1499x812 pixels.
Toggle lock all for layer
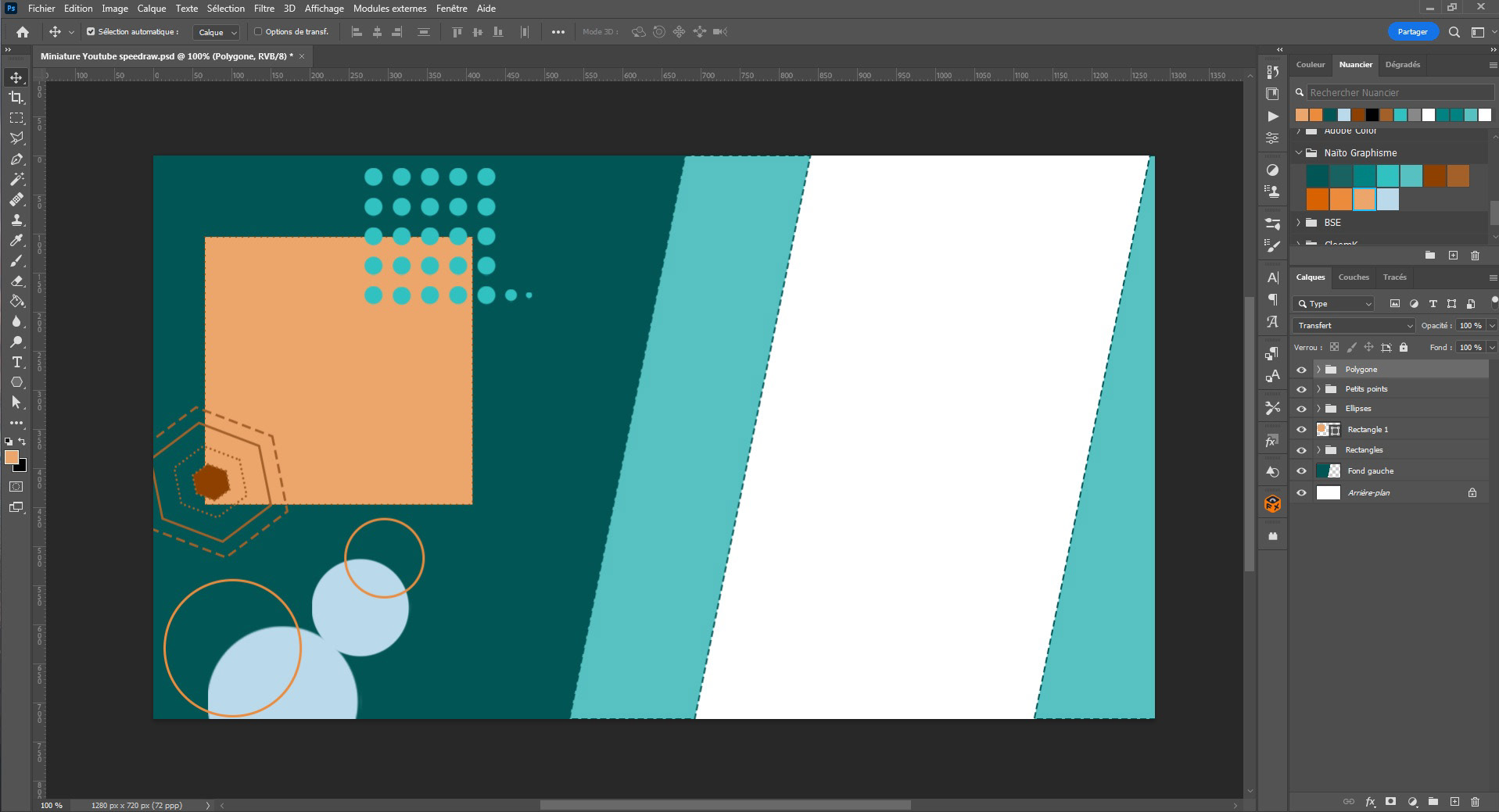coord(1404,347)
